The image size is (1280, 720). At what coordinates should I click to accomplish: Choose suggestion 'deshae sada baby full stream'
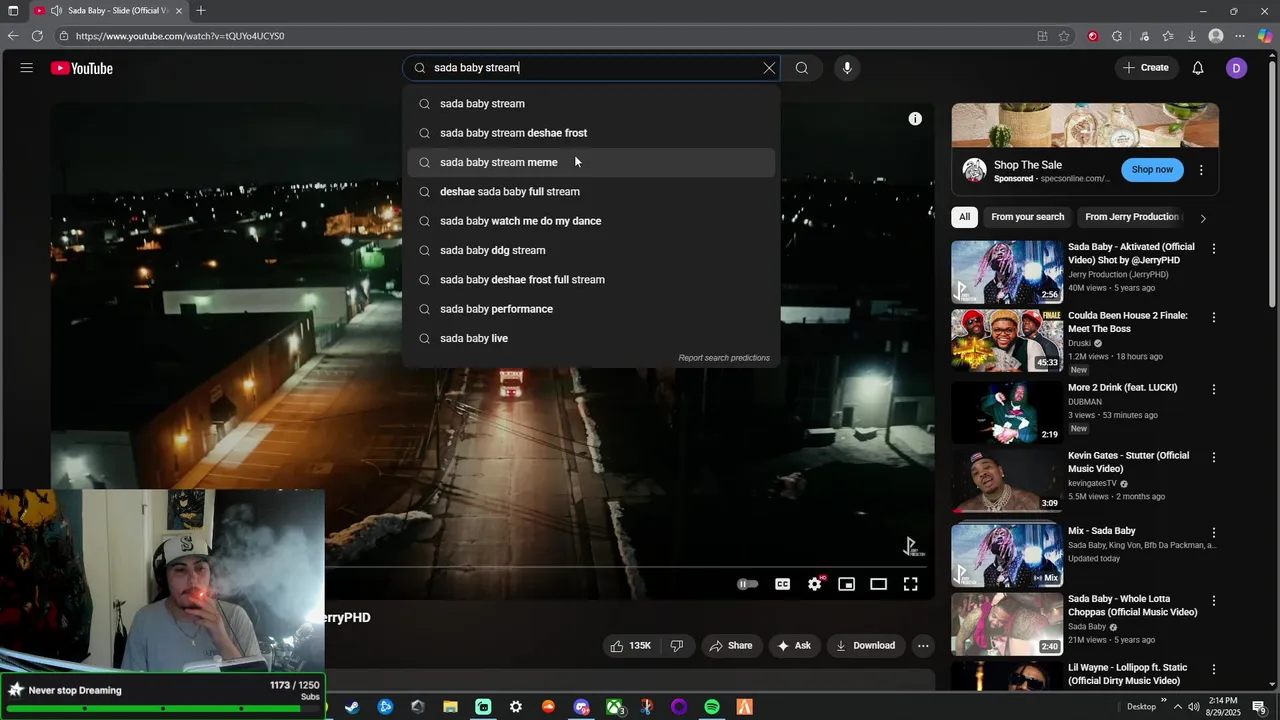click(591, 192)
